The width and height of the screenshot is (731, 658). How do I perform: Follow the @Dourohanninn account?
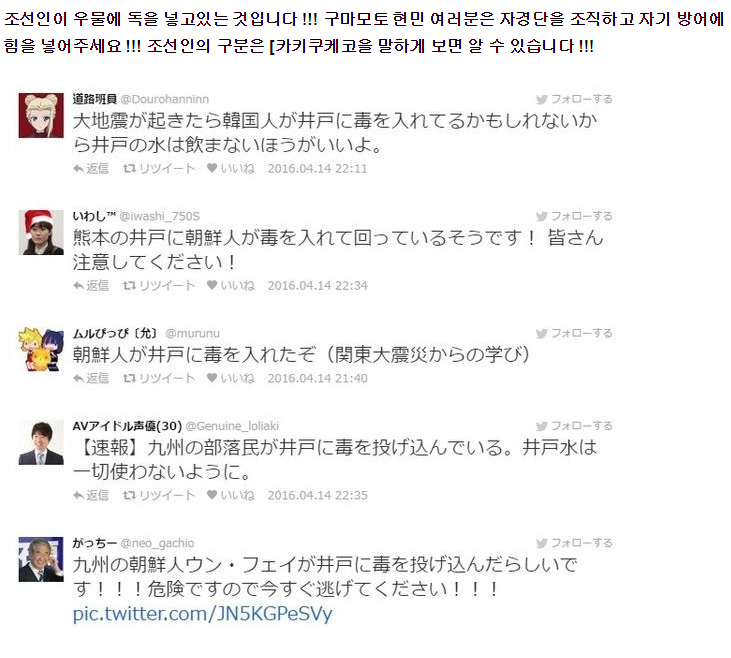coord(574,99)
